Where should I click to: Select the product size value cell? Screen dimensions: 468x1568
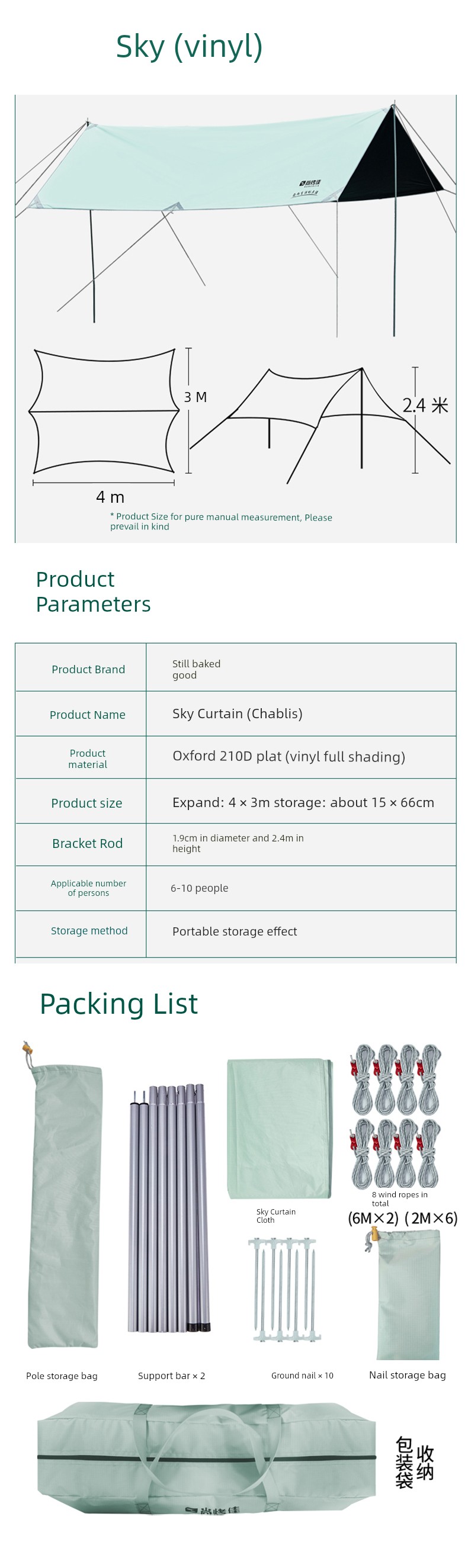(x=303, y=802)
